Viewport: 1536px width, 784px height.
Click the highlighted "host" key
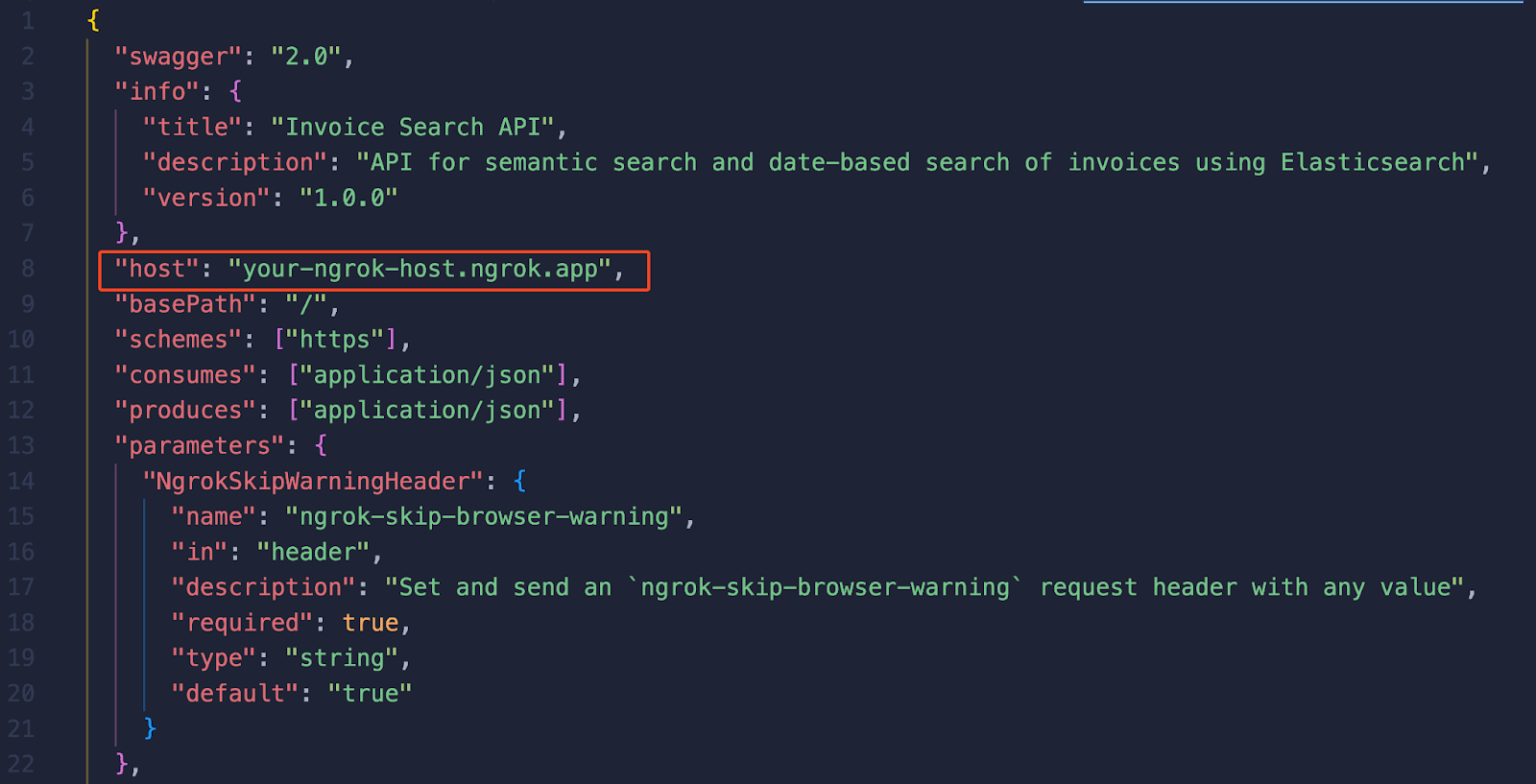click(156, 269)
